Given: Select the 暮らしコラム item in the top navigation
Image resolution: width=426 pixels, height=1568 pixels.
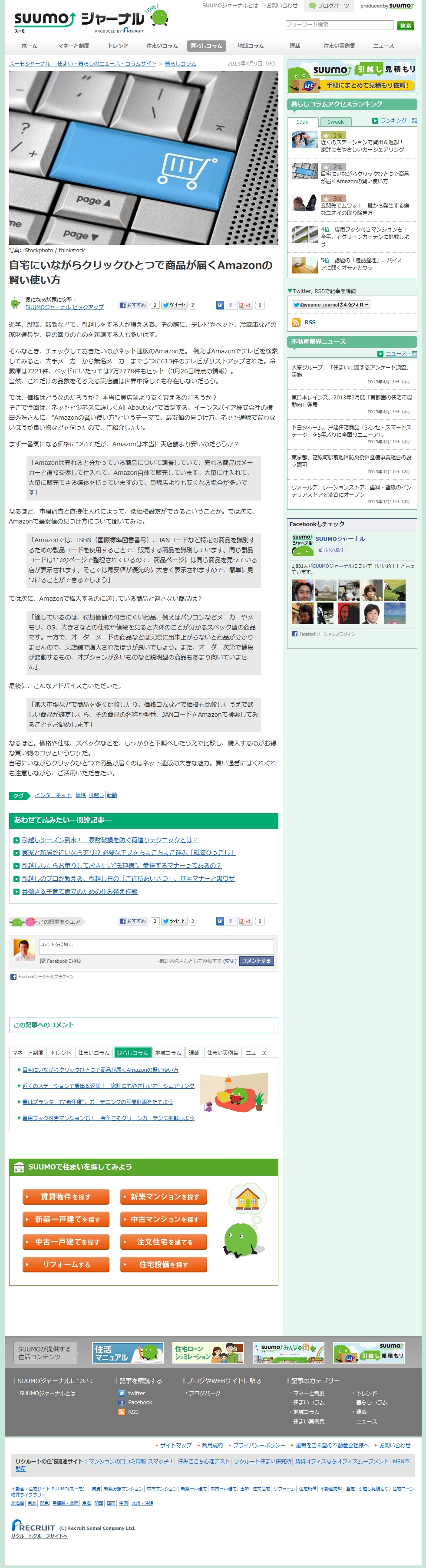Looking at the screenshot, I should coord(206,46).
